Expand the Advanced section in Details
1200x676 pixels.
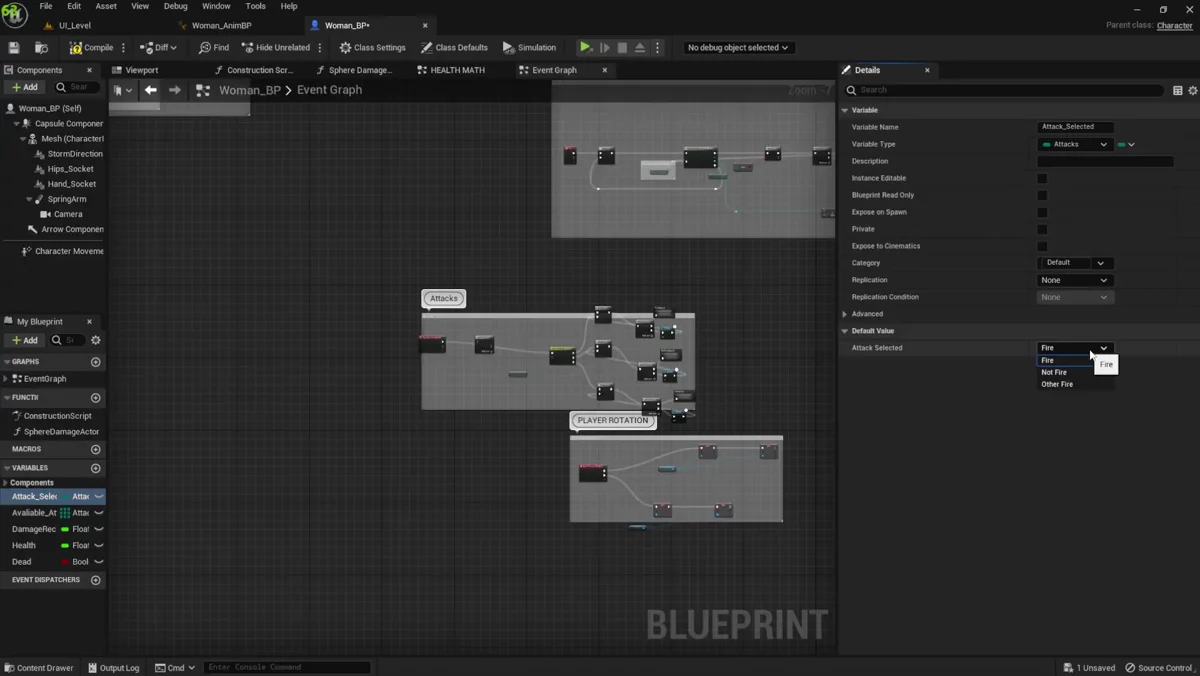[x=845, y=314]
